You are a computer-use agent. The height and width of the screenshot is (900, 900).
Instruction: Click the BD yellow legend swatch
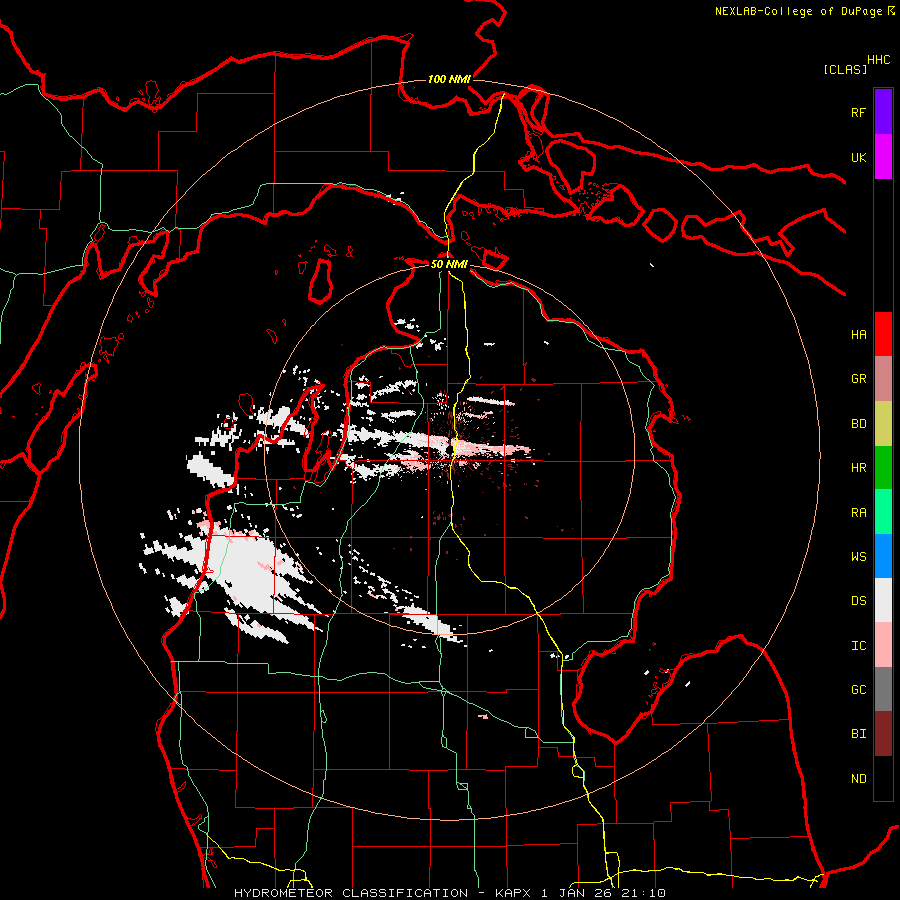tap(883, 424)
